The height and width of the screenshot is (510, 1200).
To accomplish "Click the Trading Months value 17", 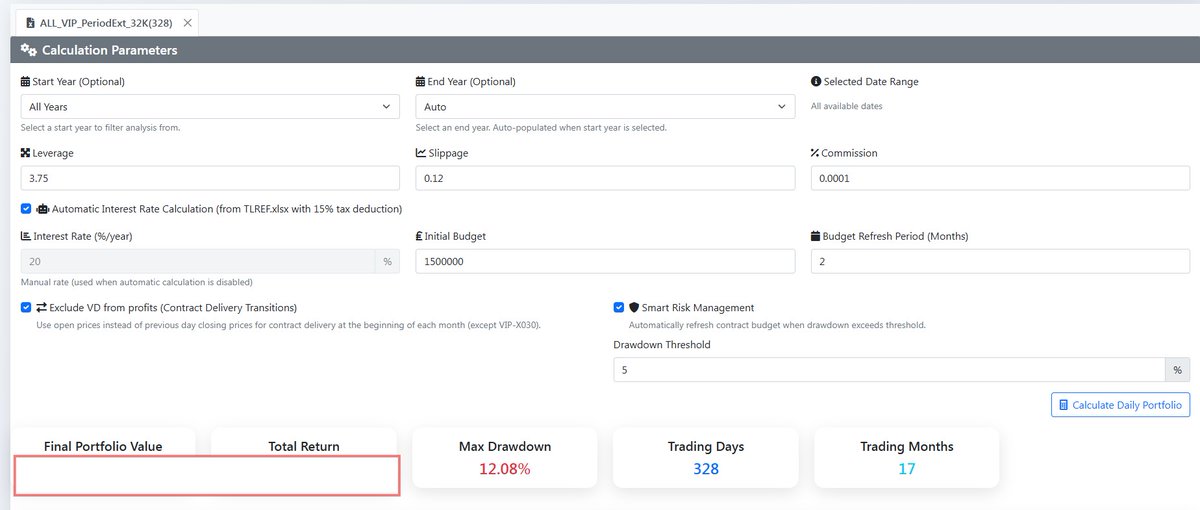I will (x=906, y=469).
